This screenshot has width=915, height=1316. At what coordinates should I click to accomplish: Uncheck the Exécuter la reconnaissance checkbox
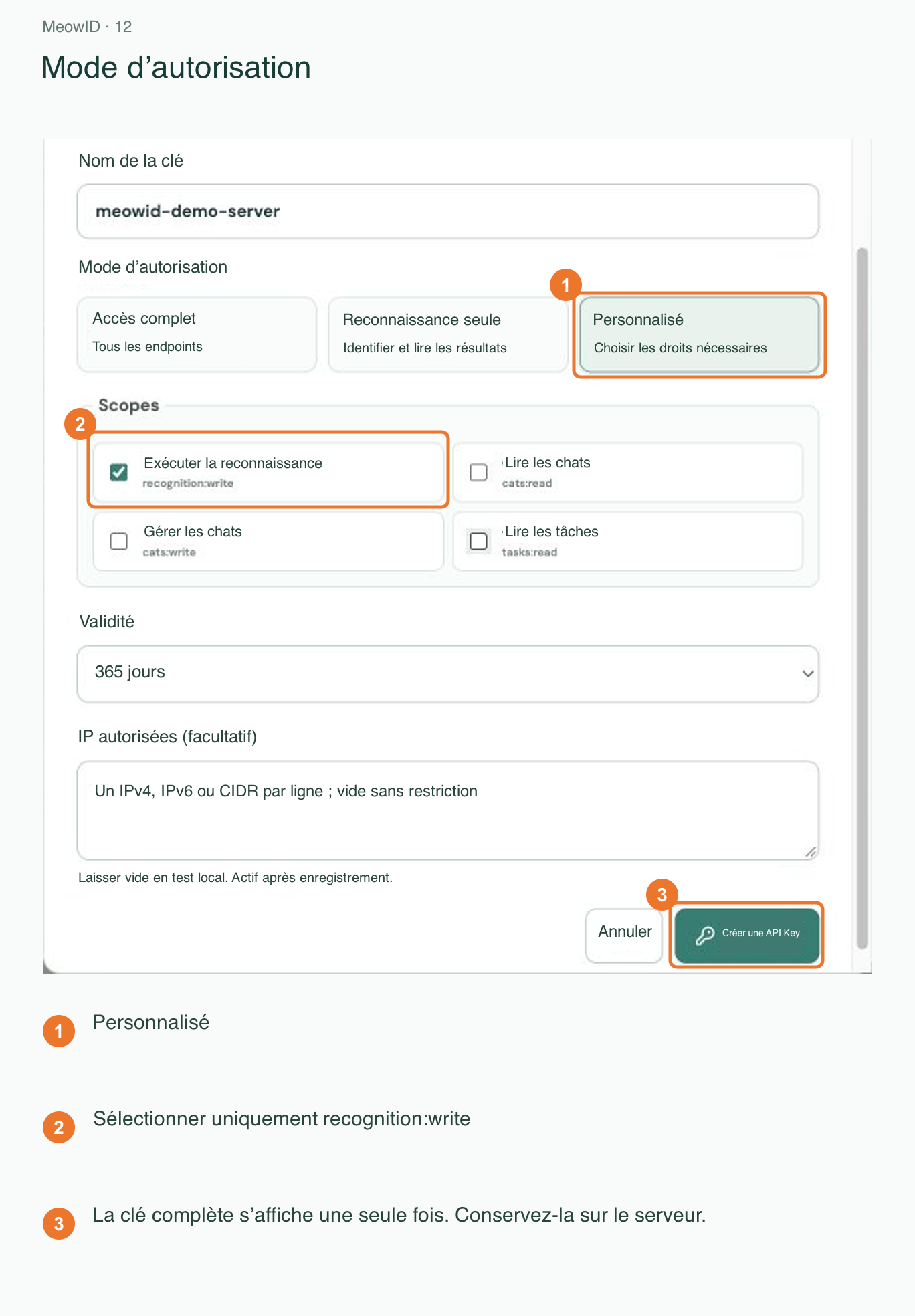pyautogui.click(x=119, y=472)
